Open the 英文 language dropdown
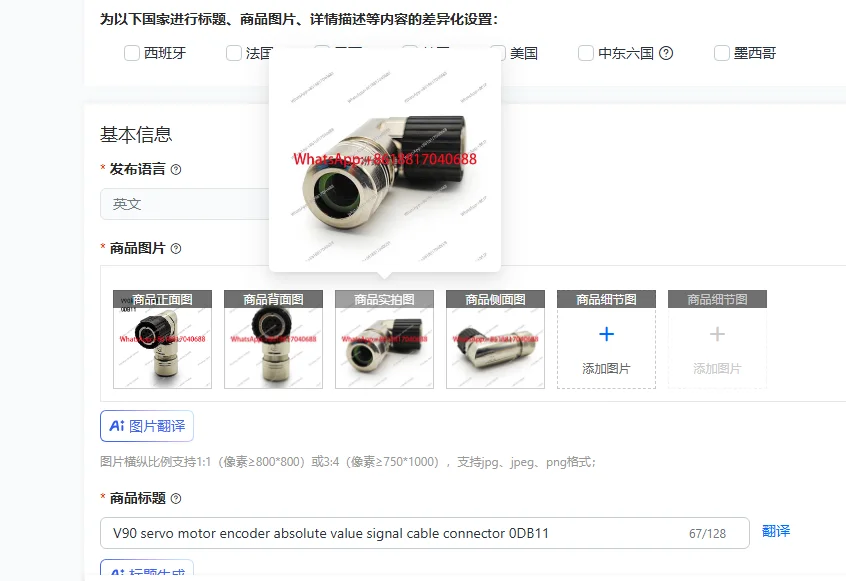846x581 pixels. (x=185, y=204)
